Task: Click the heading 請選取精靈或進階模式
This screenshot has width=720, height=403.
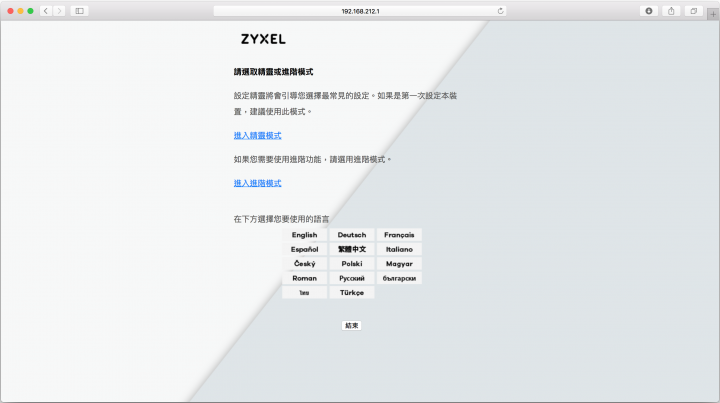Action: tap(273, 72)
